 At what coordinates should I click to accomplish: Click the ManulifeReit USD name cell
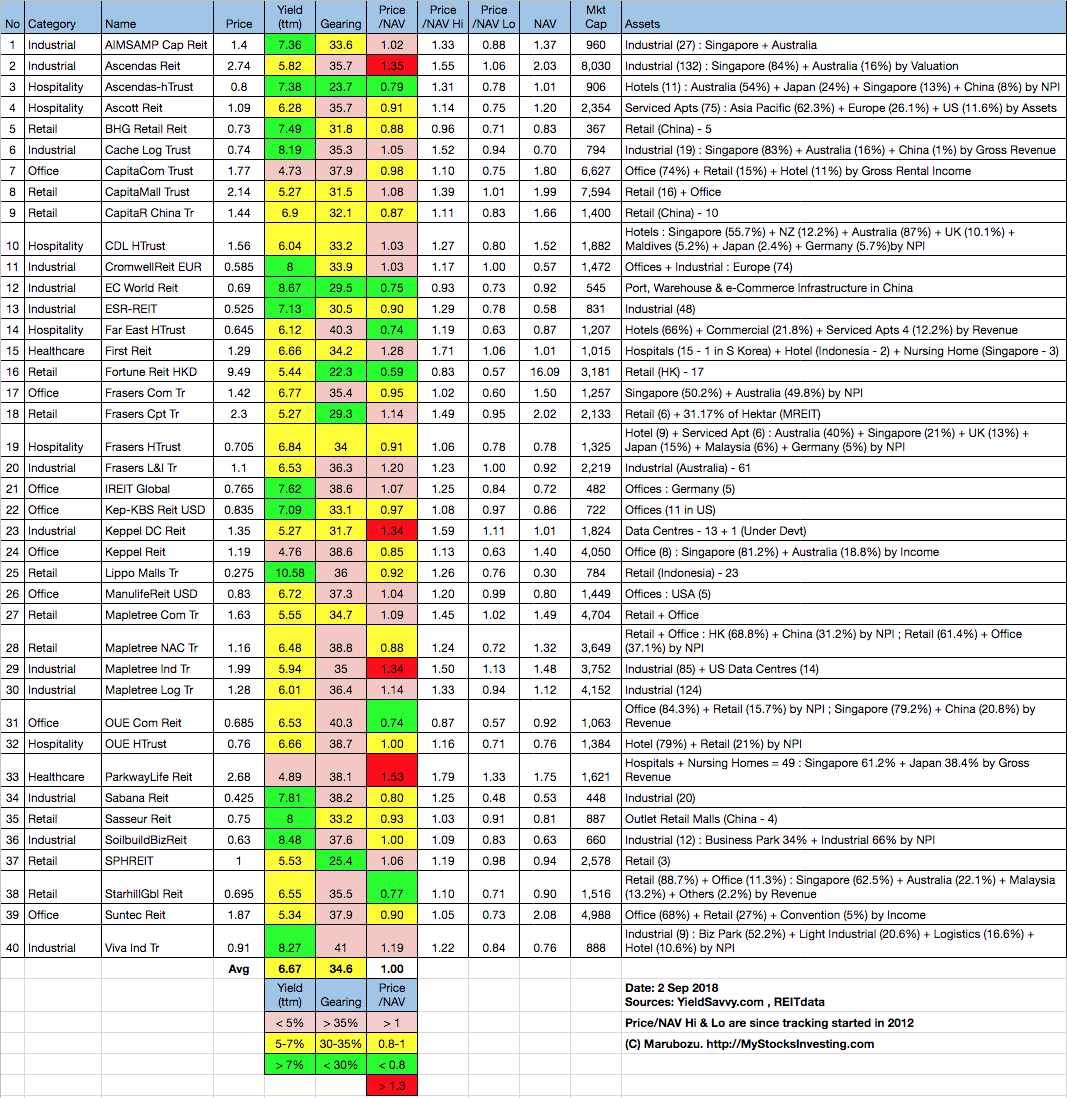[x=157, y=594]
